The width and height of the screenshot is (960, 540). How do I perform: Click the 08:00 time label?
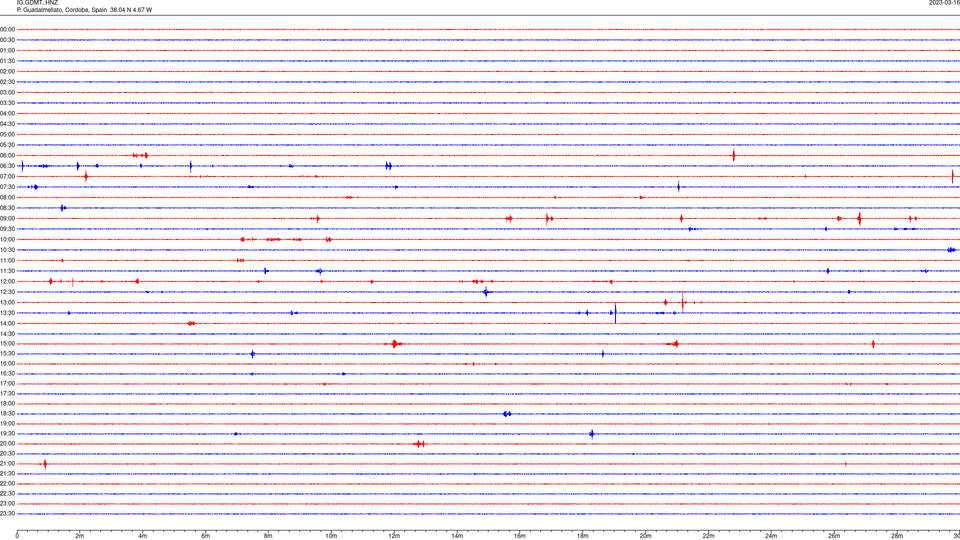click(7, 198)
